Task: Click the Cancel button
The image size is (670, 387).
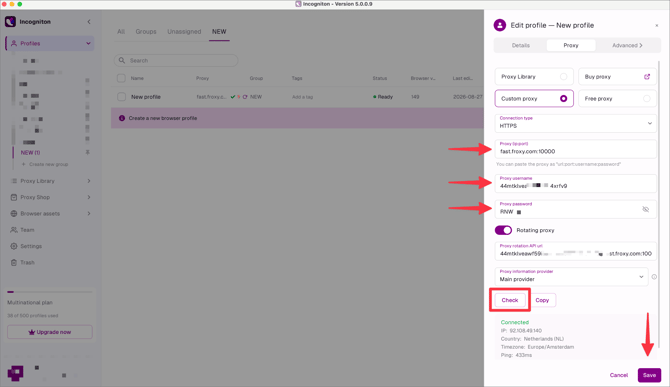Action: tap(618, 375)
